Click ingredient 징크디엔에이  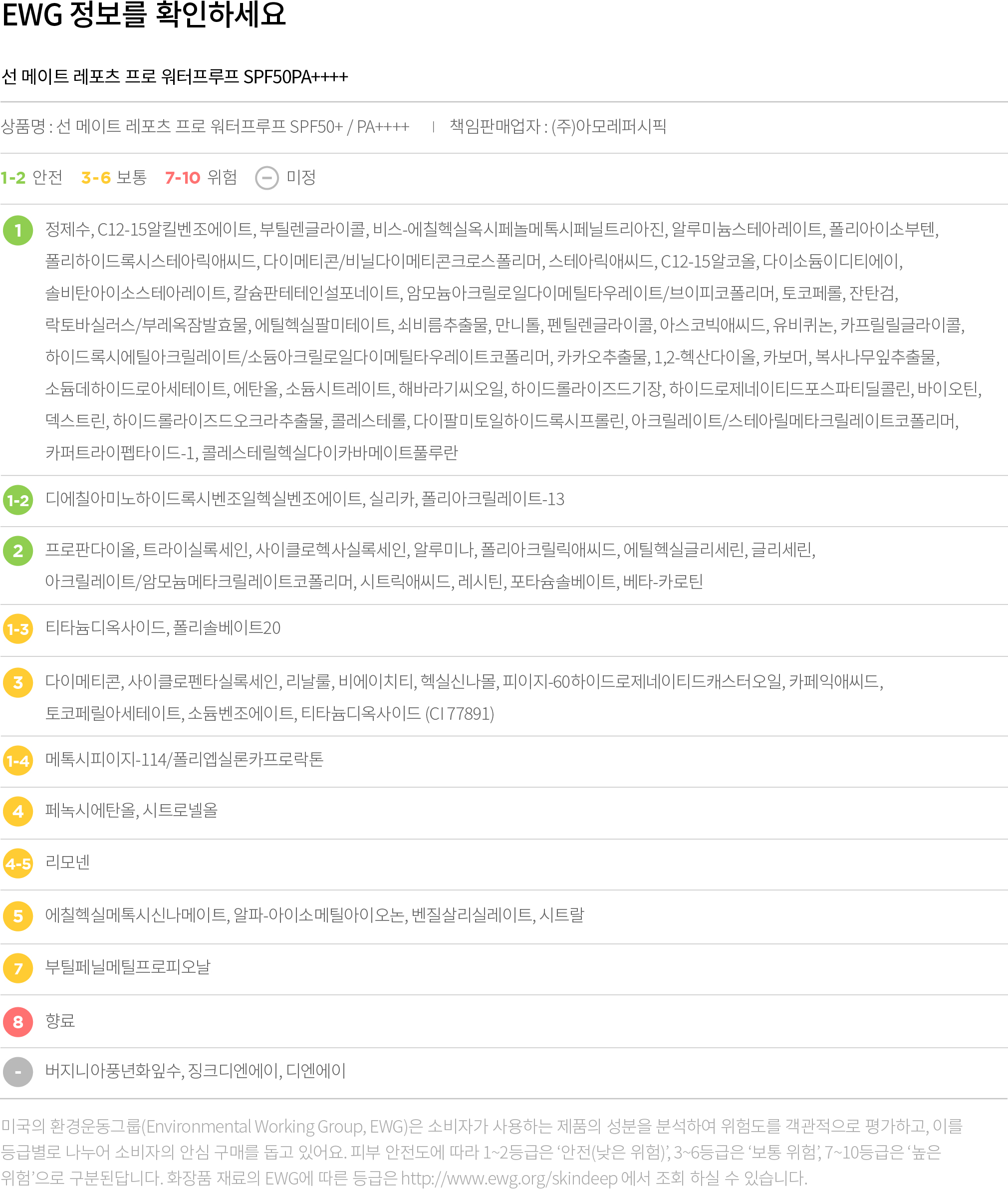click(x=233, y=1071)
